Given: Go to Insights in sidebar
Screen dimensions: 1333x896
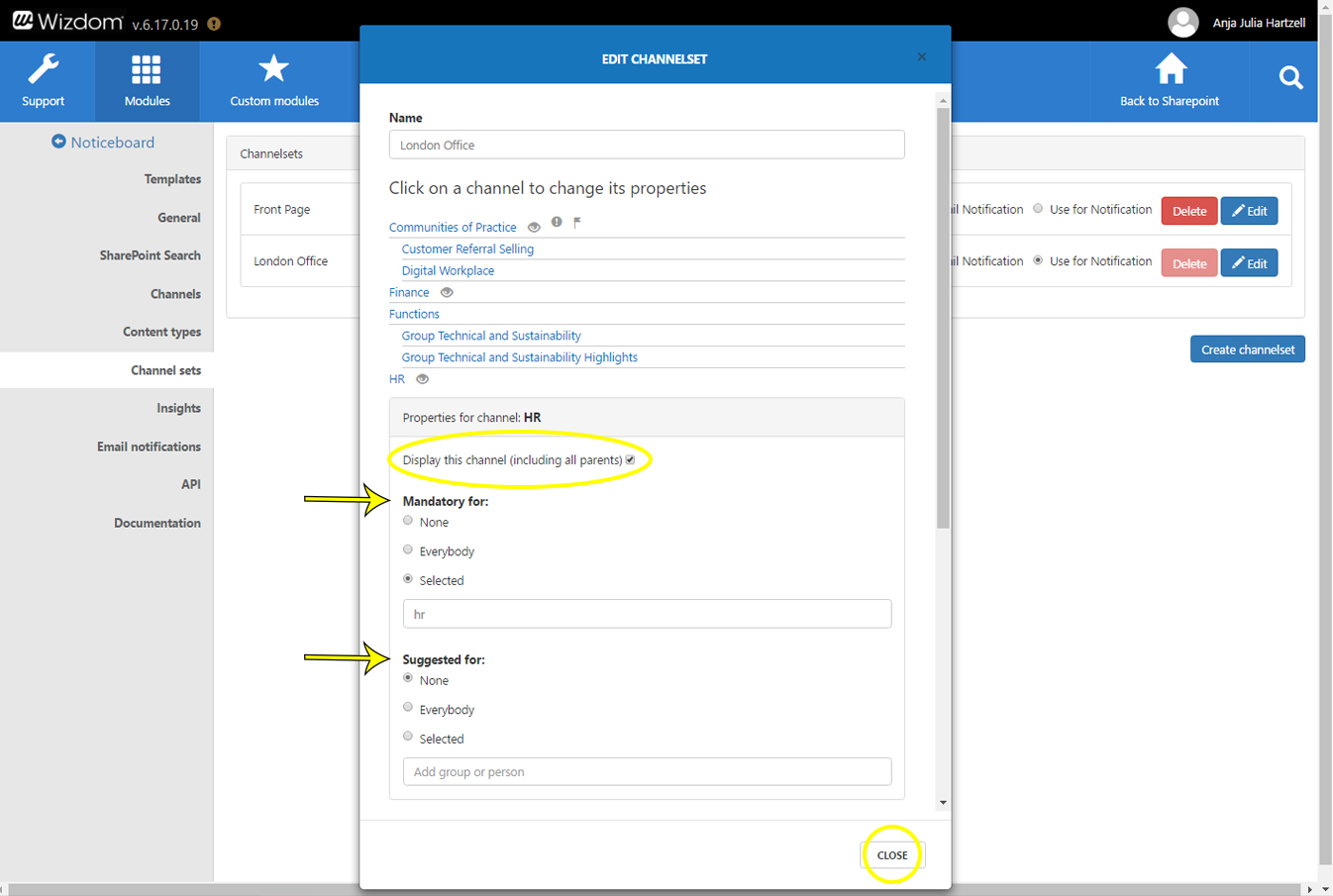Looking at the screenshot, I should point(178,408).
